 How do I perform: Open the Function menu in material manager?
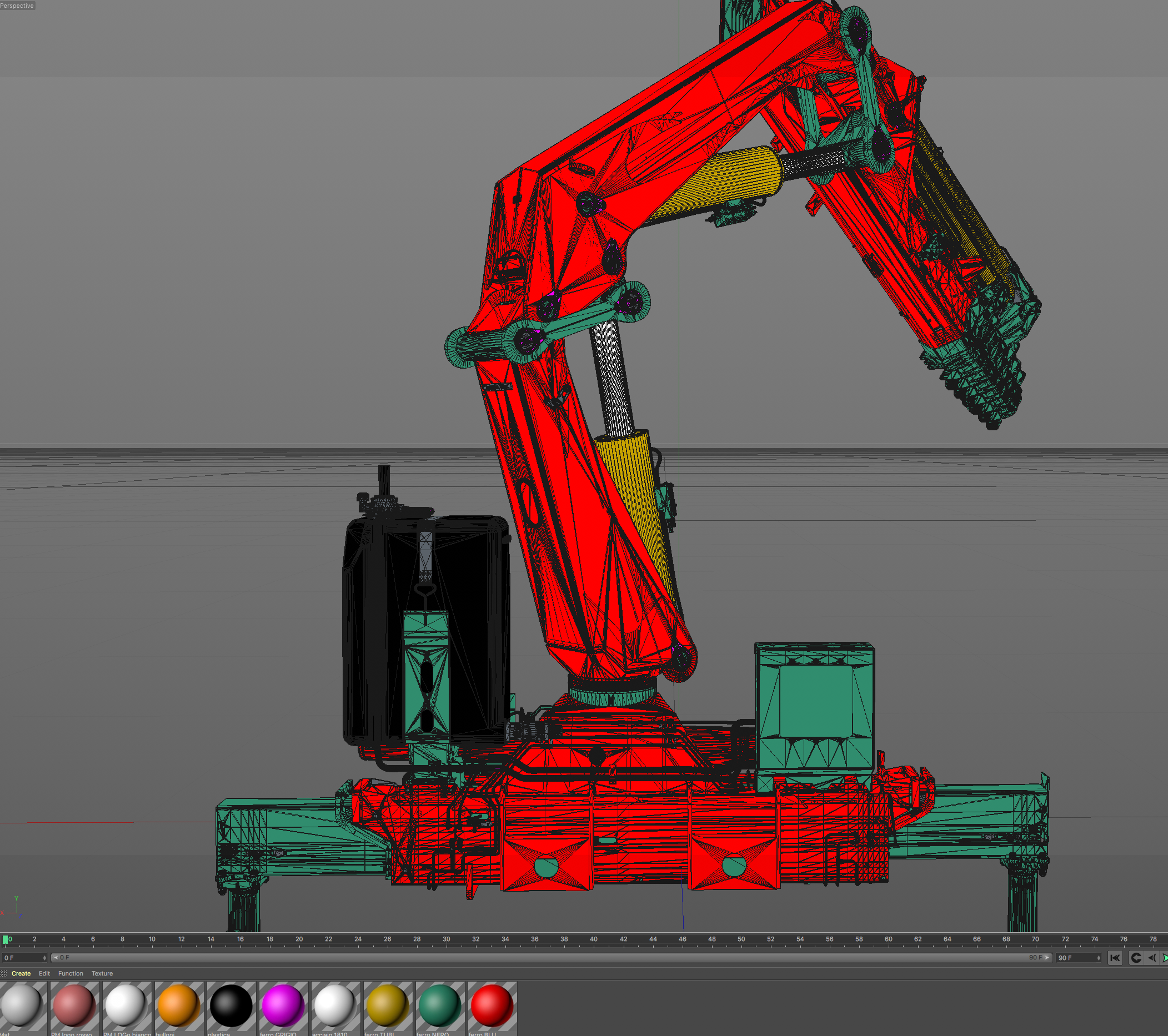(x=71, y=973)
